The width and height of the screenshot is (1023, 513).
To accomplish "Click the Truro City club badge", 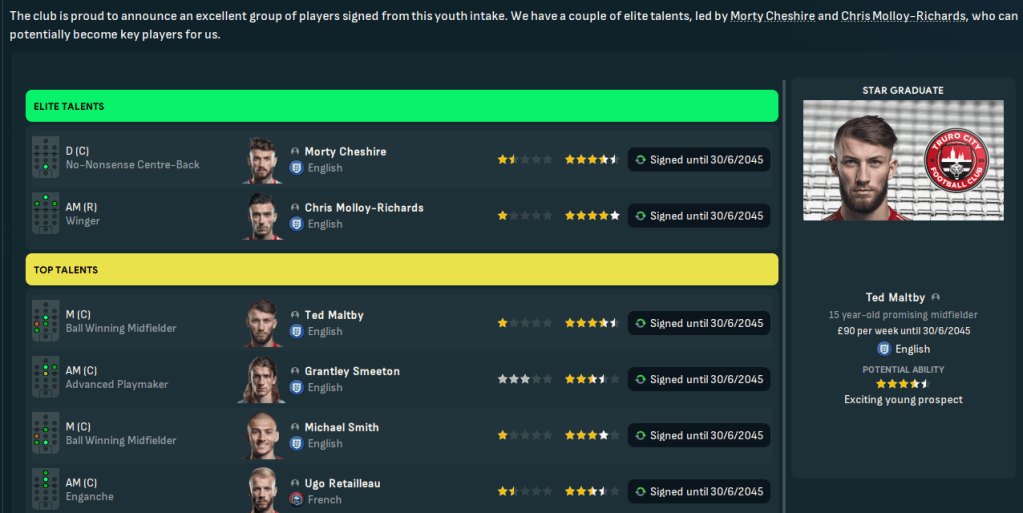I will click(x=943, y=160).
